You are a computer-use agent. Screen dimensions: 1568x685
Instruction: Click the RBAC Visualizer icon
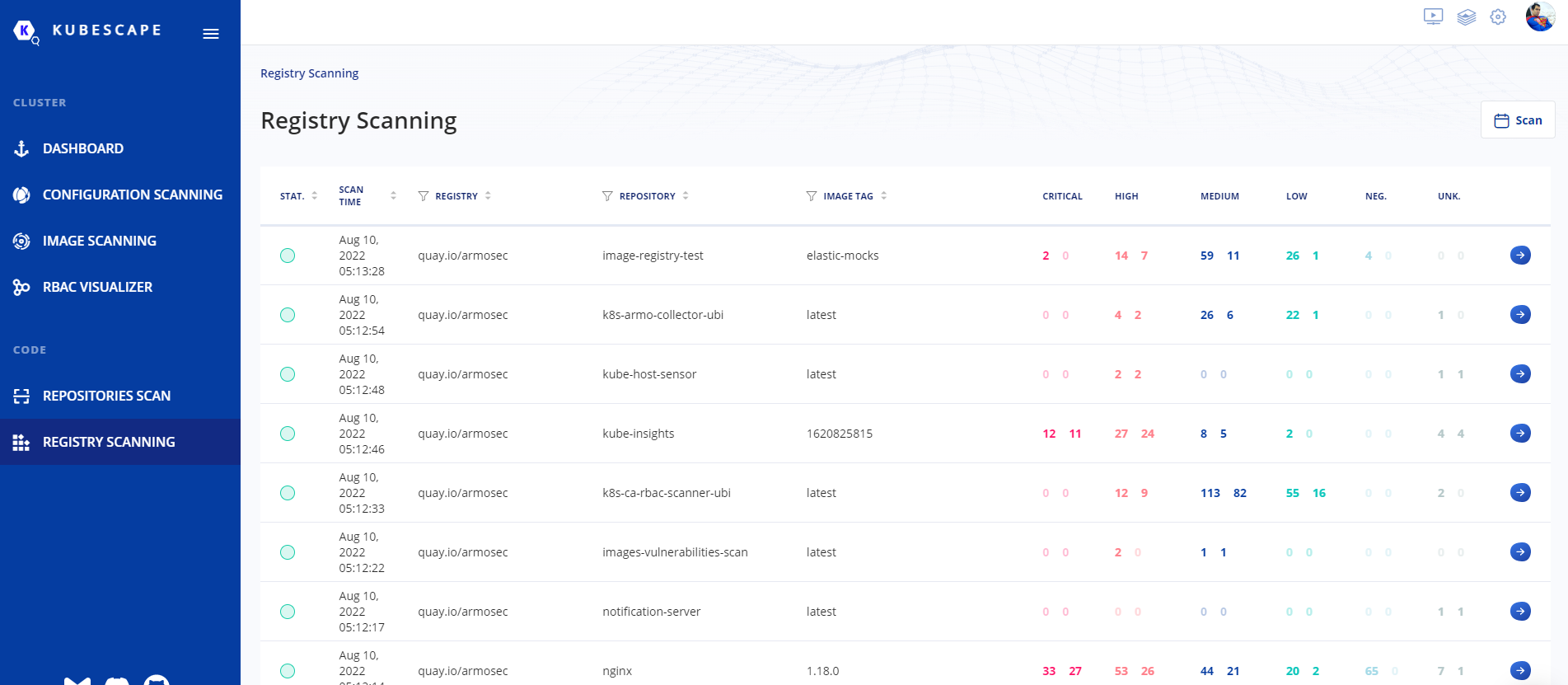click(21, 287)
